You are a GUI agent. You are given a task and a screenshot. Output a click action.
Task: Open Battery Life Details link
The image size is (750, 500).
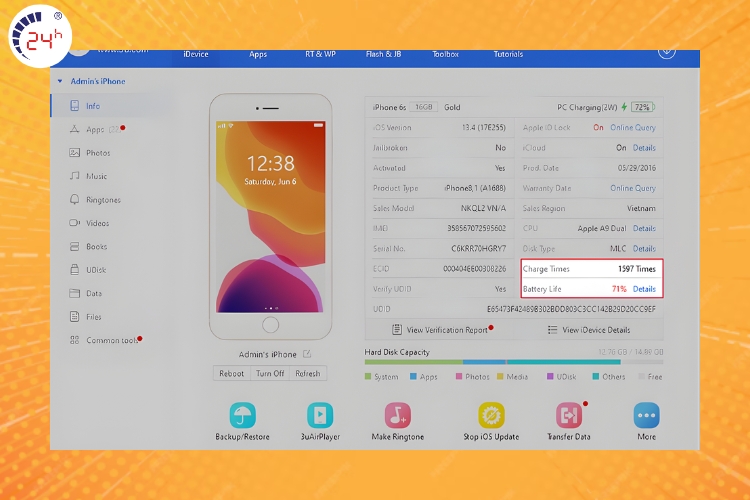click(644, 289)
